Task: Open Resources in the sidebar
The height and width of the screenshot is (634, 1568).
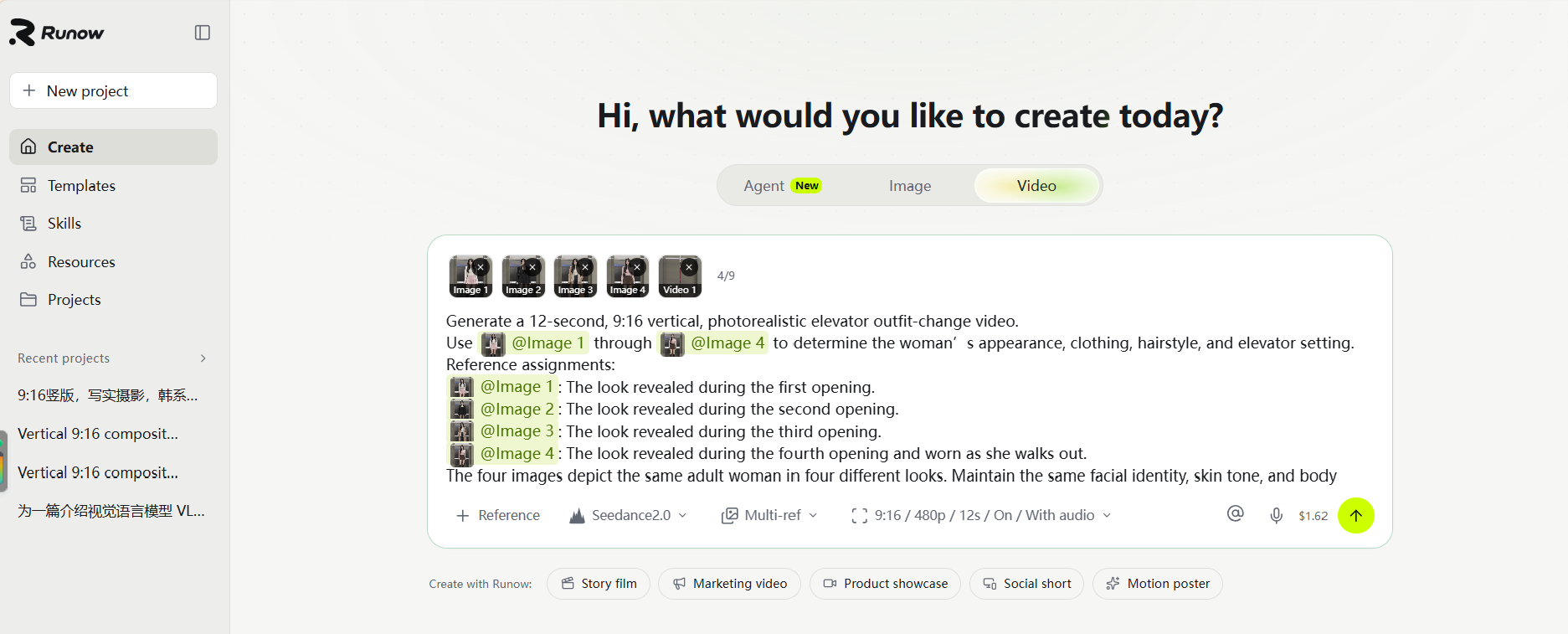Action: coord(113,262)
